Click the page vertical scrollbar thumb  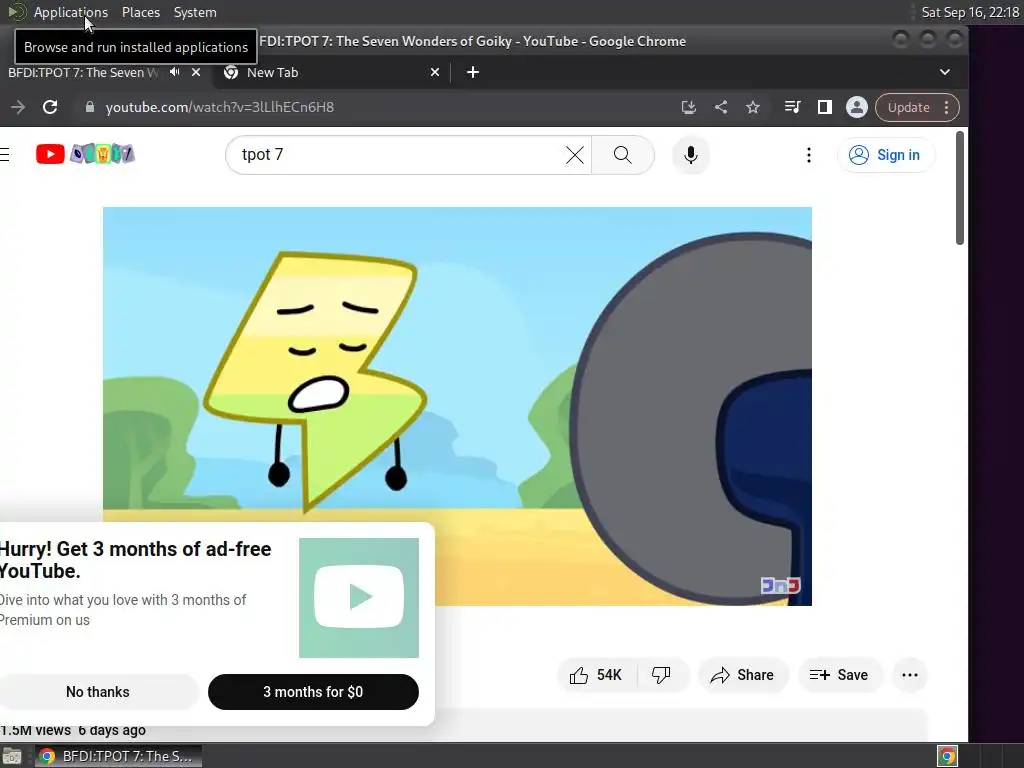[959, 188]
